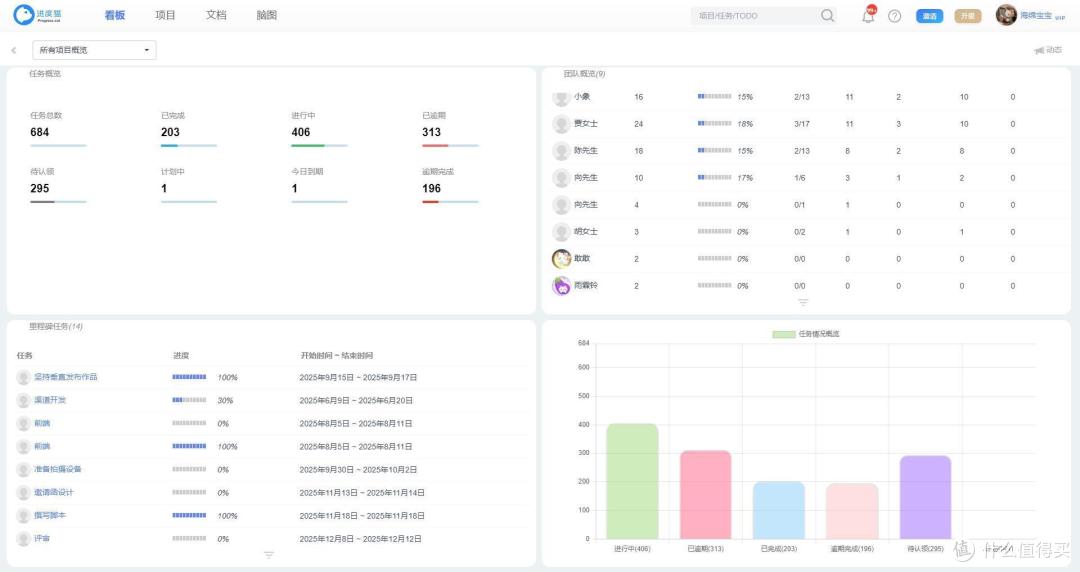Image resolution: width=1080 pixels, height=572 pixels.
Task: Open milestone task 撰写脚本
Action: pos(50,515)
